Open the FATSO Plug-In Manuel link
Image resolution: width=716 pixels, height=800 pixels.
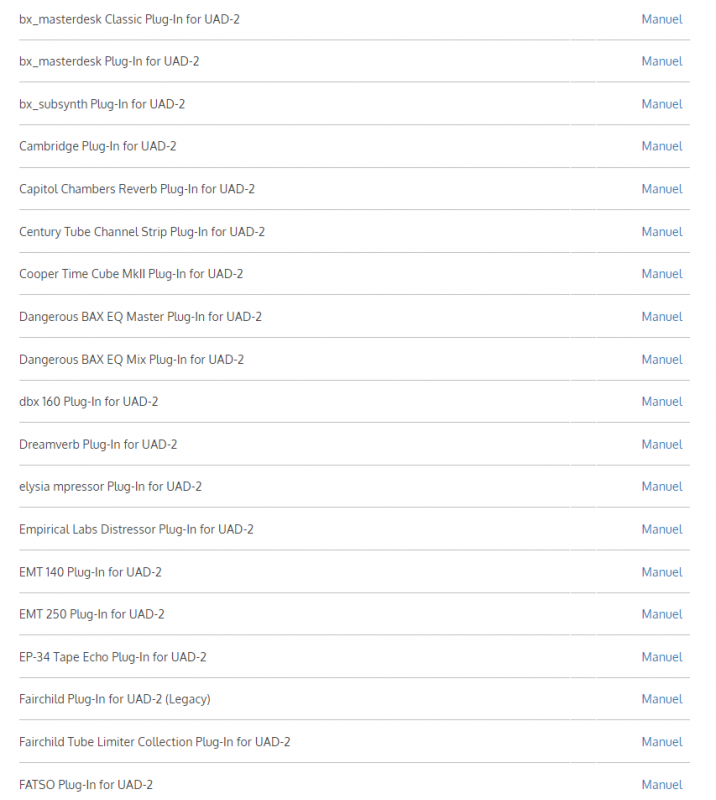pos(662,785)
